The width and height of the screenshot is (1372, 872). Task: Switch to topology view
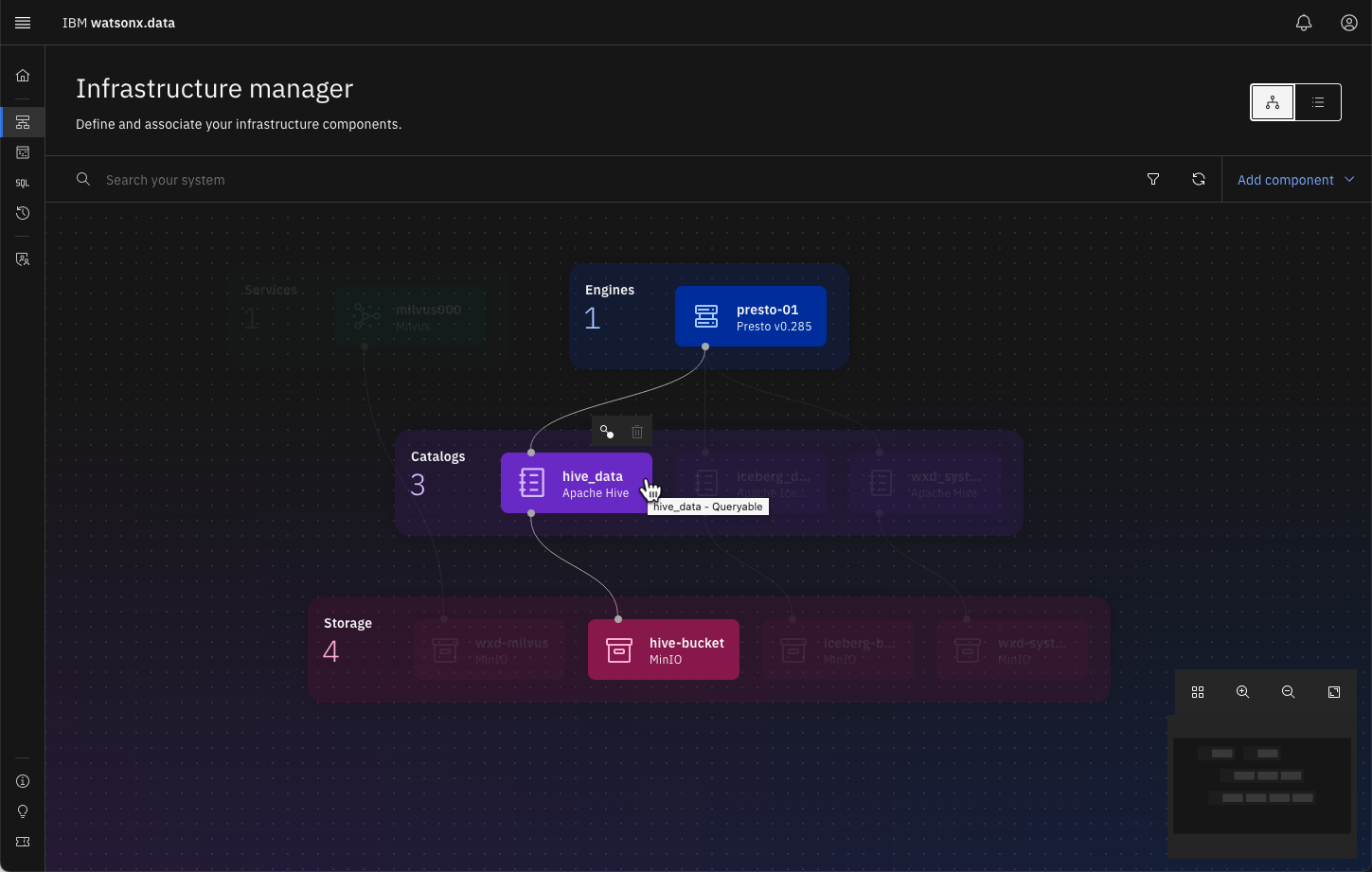[1273, 102]
